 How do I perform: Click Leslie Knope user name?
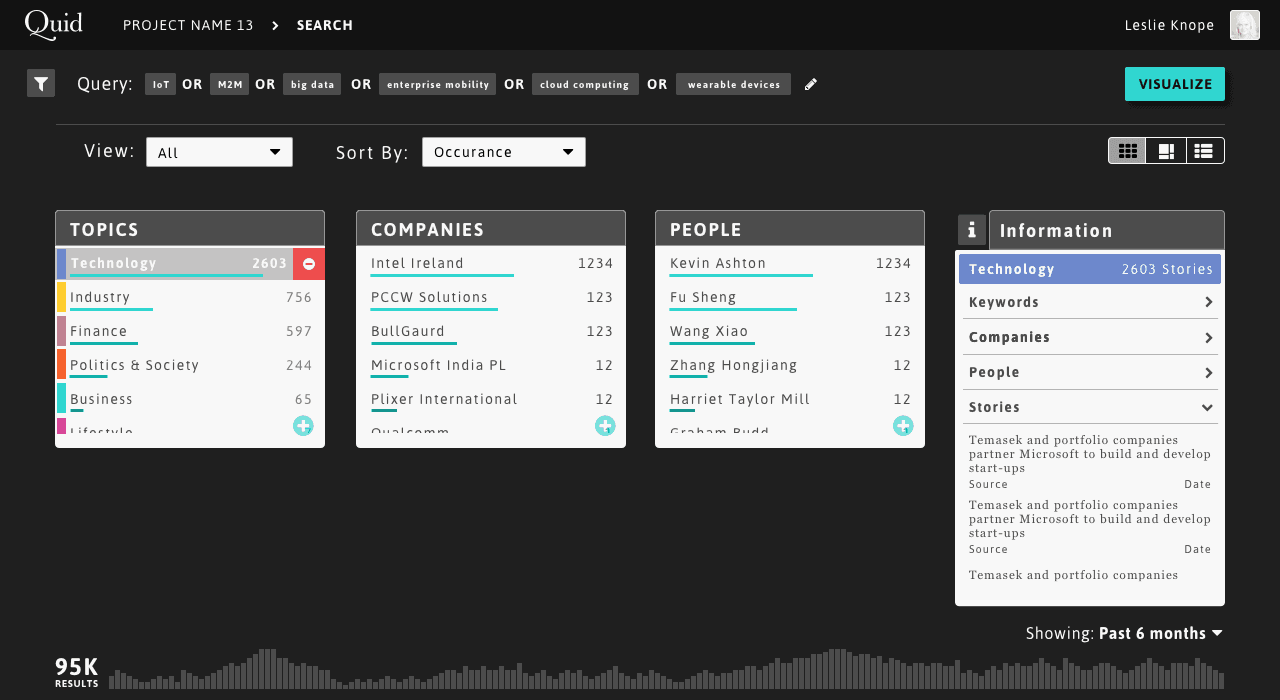1170,25
